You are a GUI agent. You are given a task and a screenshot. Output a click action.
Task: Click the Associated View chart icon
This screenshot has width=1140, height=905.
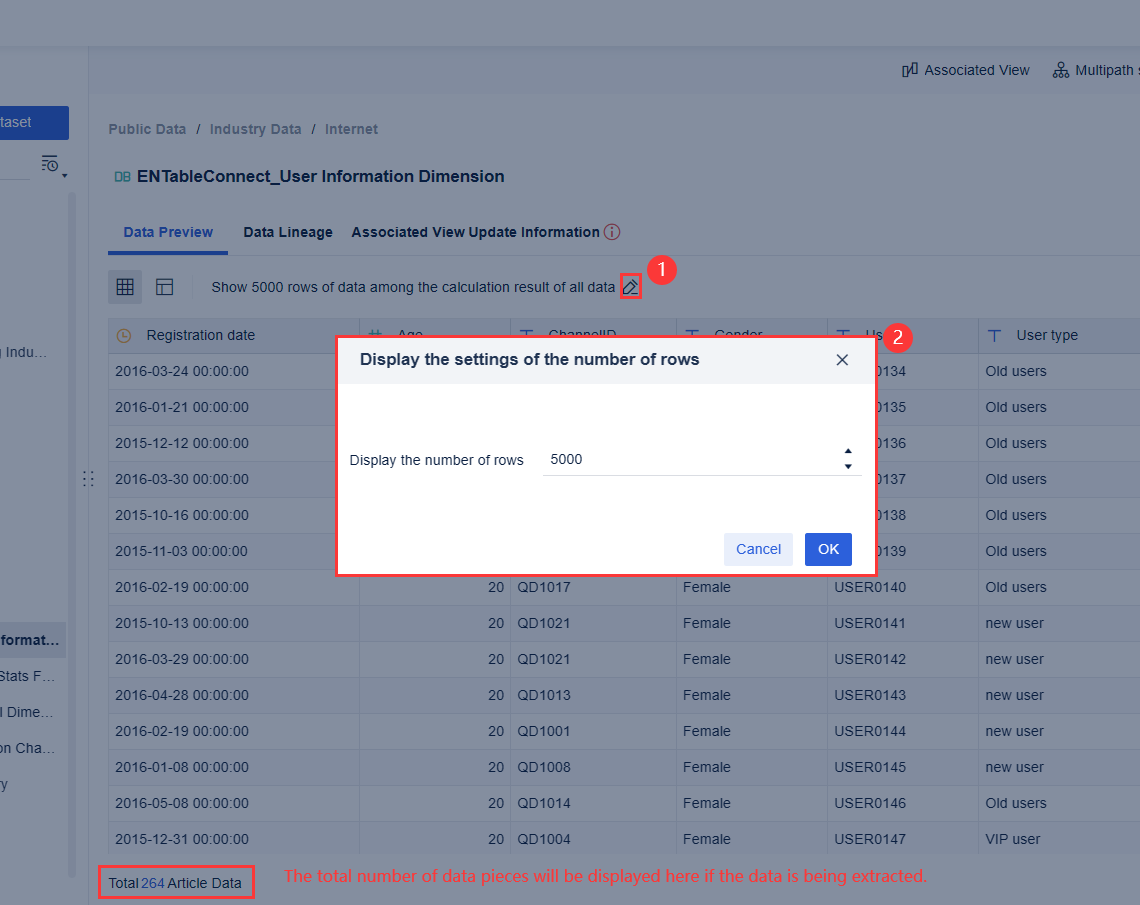tap(910, 70)
